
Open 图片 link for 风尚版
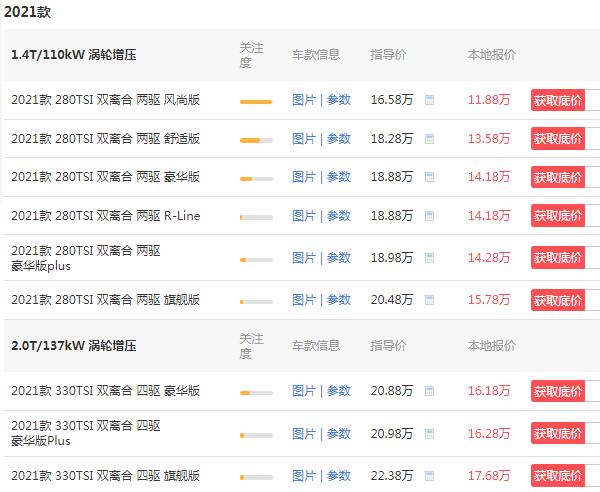point(304,100)
